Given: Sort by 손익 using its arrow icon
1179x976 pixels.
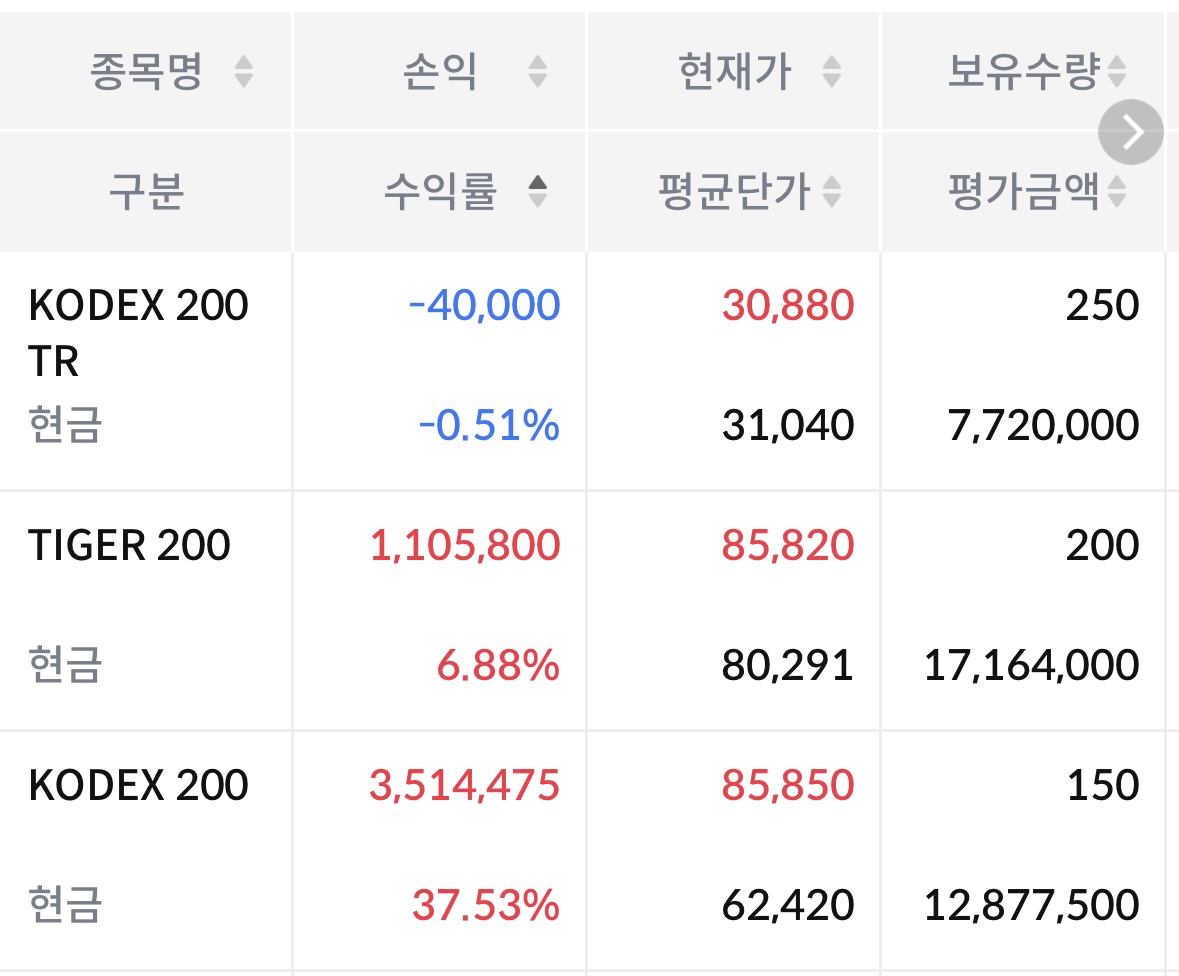Looking at the screenshot, I should pos(538,72).
